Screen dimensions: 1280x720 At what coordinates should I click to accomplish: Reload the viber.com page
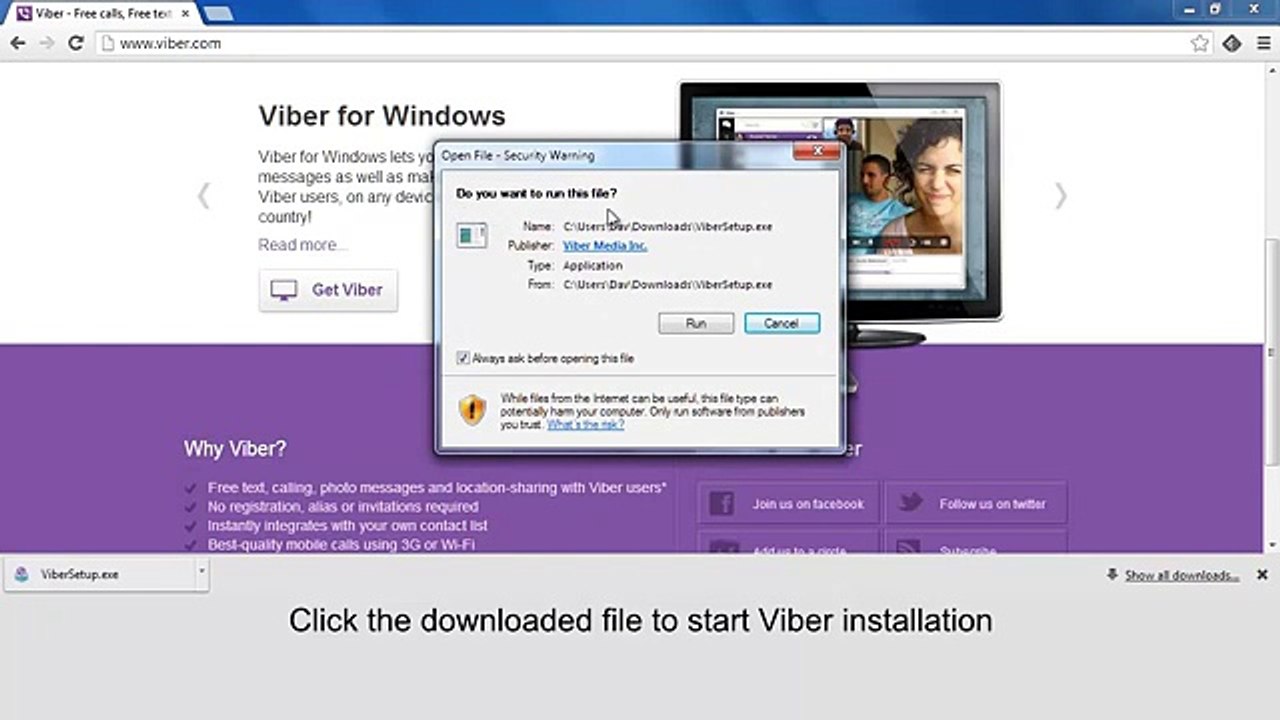(x=75, y=43)
